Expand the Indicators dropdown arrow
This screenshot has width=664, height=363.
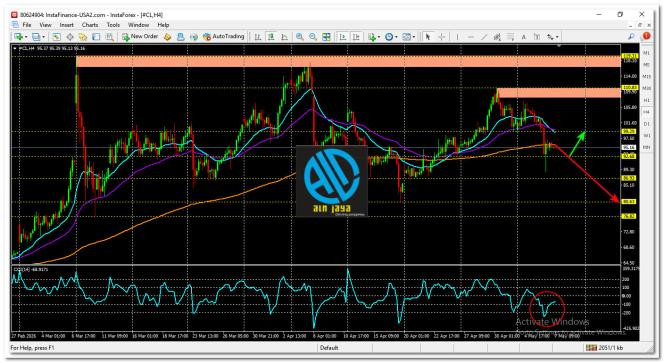click(379, 37)
